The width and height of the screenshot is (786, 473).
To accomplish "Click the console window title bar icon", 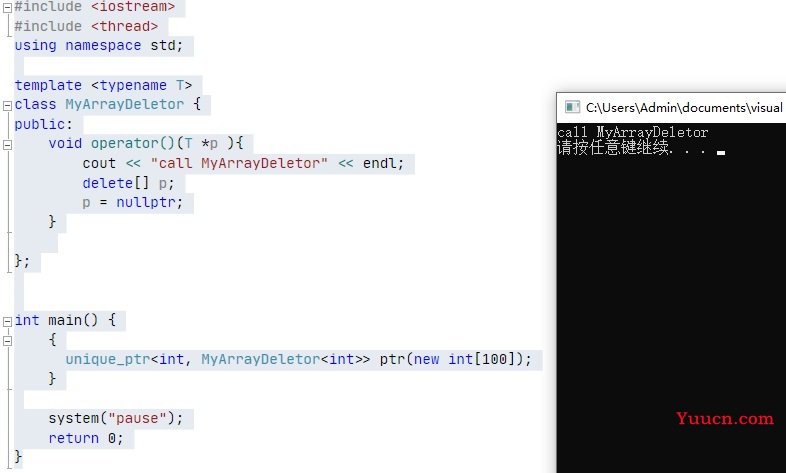I will pyautogui.click(x=572, y=107).
